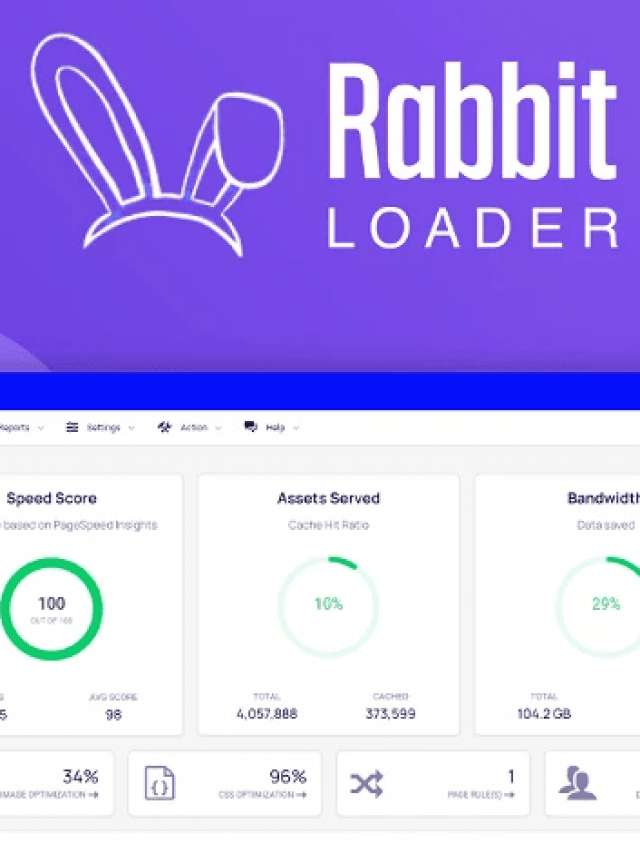Click the Speed Score card title
Viewport: 640px width, 853px height.
[52, 498]
